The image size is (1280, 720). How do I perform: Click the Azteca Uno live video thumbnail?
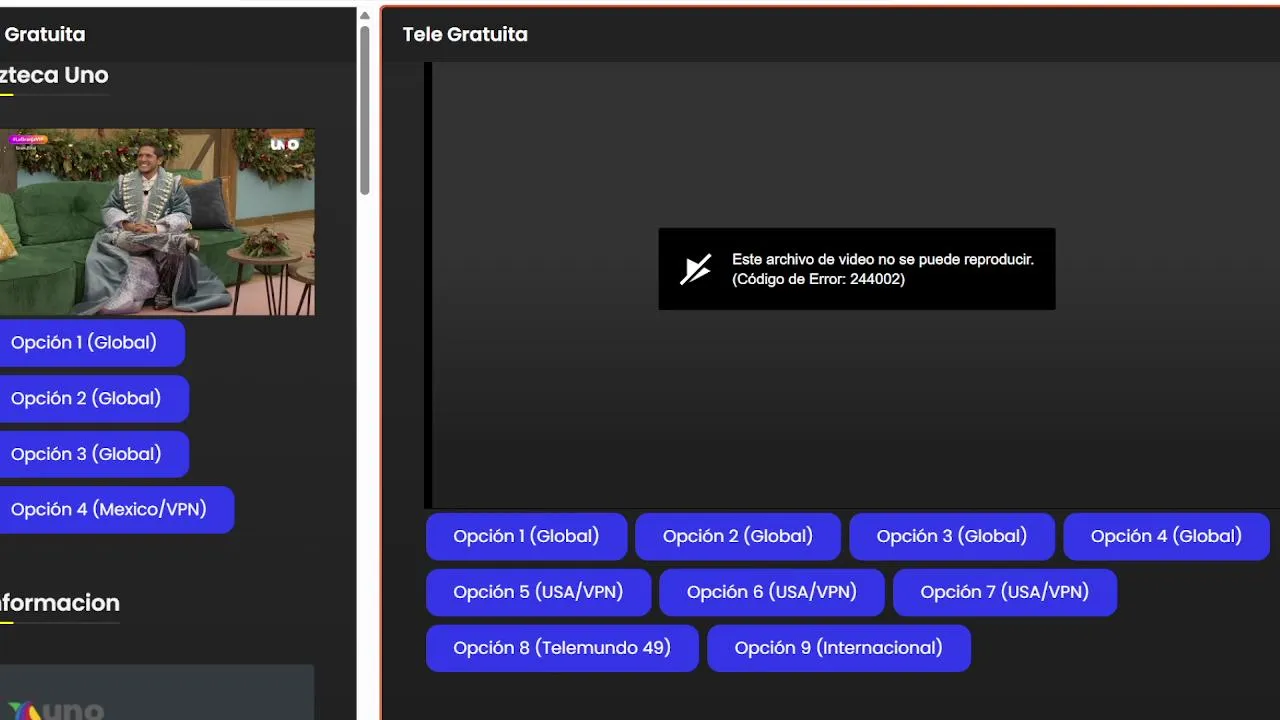pyautogui.click(x=157, y=222)
